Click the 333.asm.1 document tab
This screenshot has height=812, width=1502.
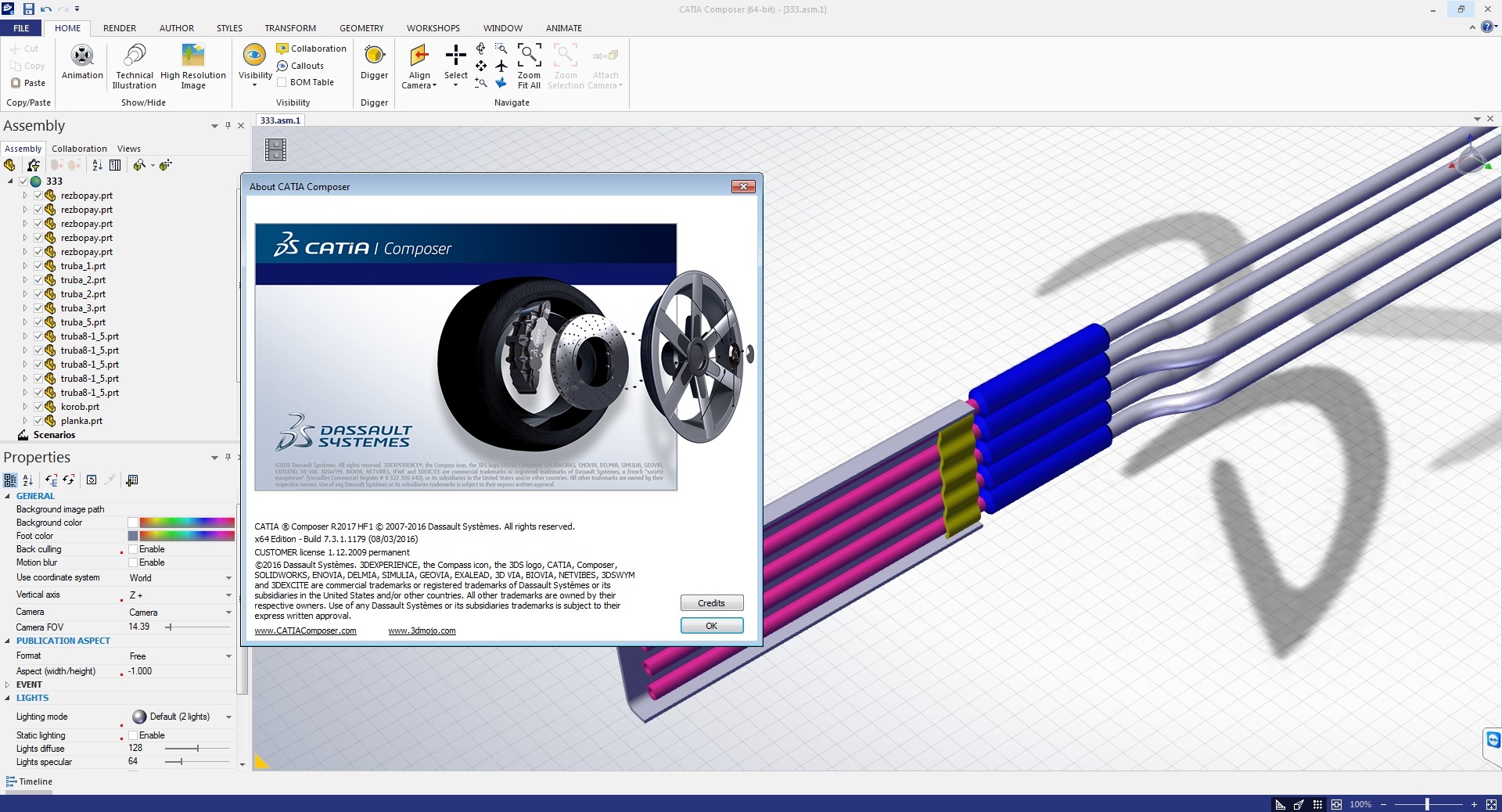click(x=280, y=120)
